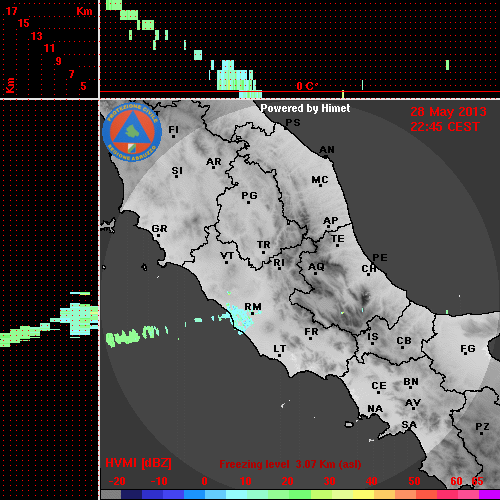The height and width of the screenshot is (500, 500).
Task: Click the '0 C°' freezing line label
Action: tap(307, 86)
